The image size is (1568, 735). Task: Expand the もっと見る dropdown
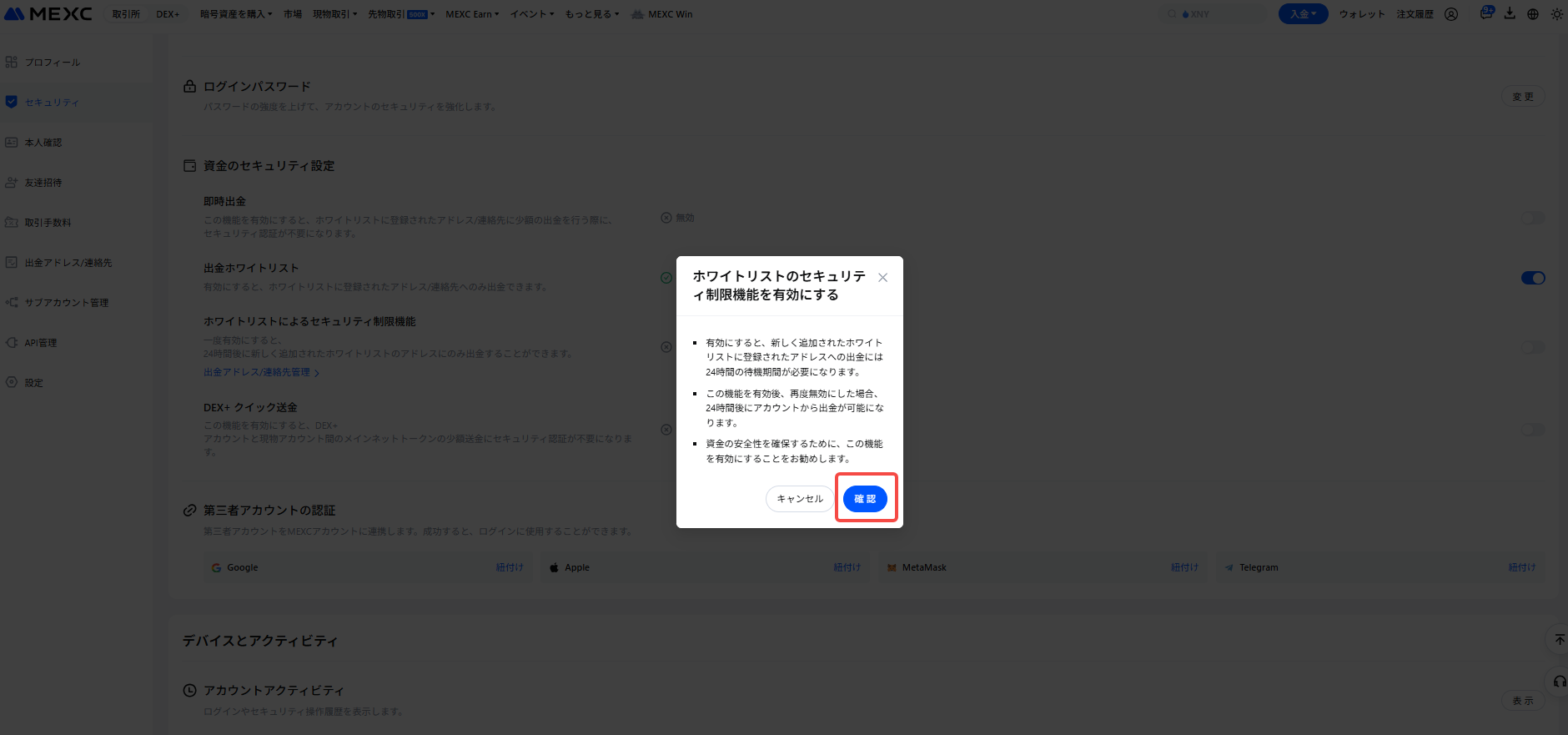(591, 14)
